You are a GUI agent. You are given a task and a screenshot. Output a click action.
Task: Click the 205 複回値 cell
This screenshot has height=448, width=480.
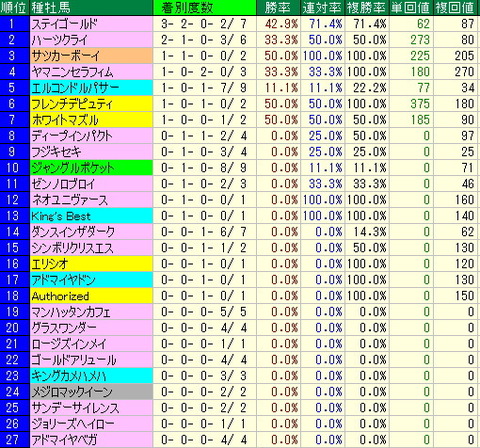pos(455,56)
